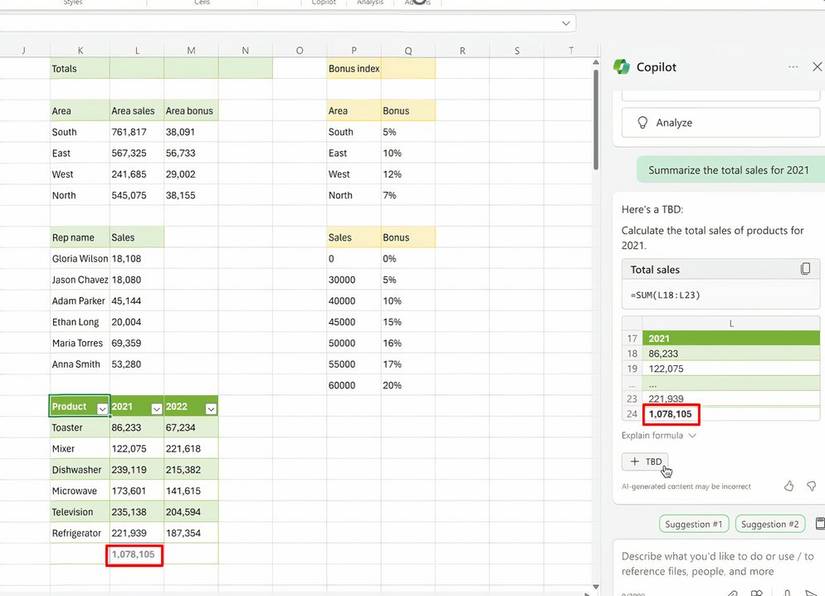Image resolution: width=825 pixels, height=596 pixels.
Task: Select the Suggestion #2 chip
Action: pos(769,524)
